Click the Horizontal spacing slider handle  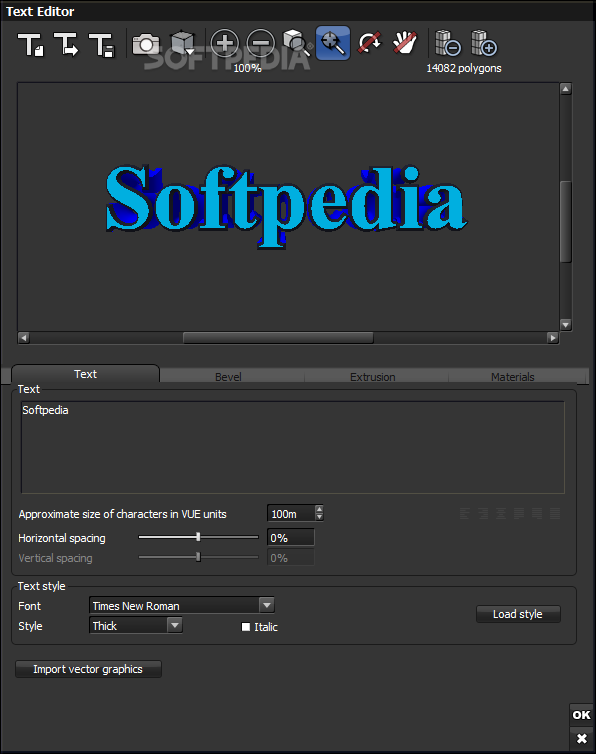[198, 537]
